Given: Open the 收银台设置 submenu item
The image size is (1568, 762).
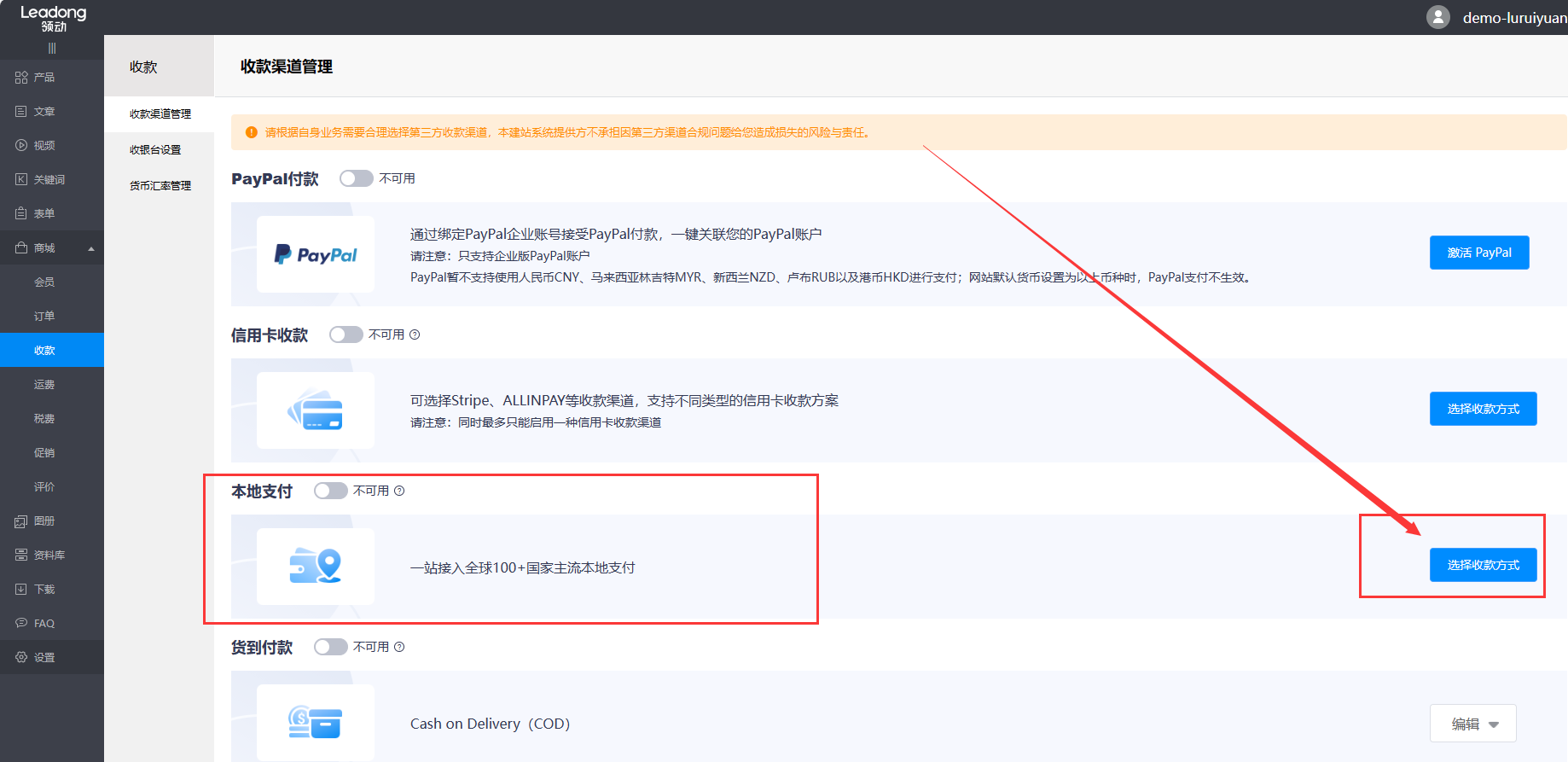Looking at the screenshot, I should 155,150.
